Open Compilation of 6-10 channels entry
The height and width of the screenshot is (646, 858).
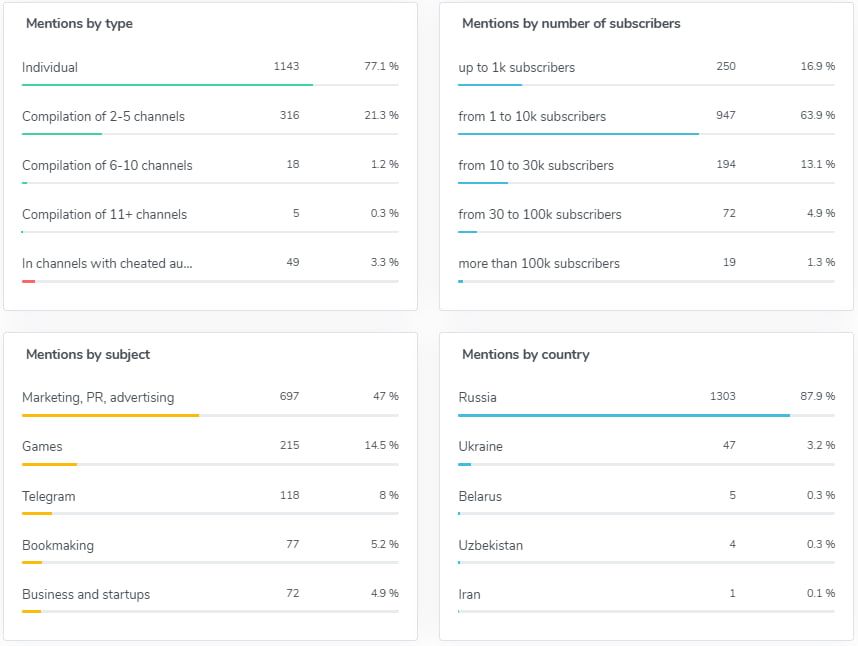coord(107,165)
